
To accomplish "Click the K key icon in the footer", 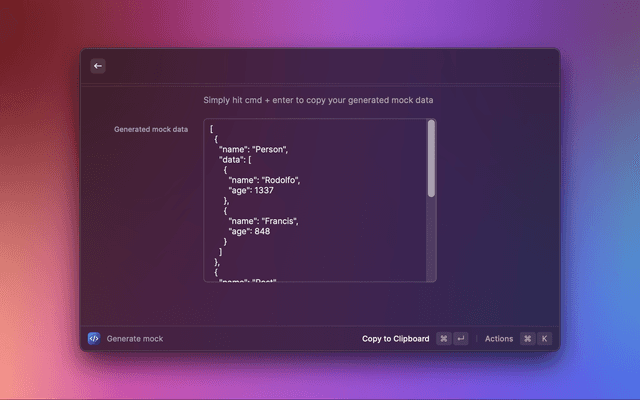I will coord(544,339).
